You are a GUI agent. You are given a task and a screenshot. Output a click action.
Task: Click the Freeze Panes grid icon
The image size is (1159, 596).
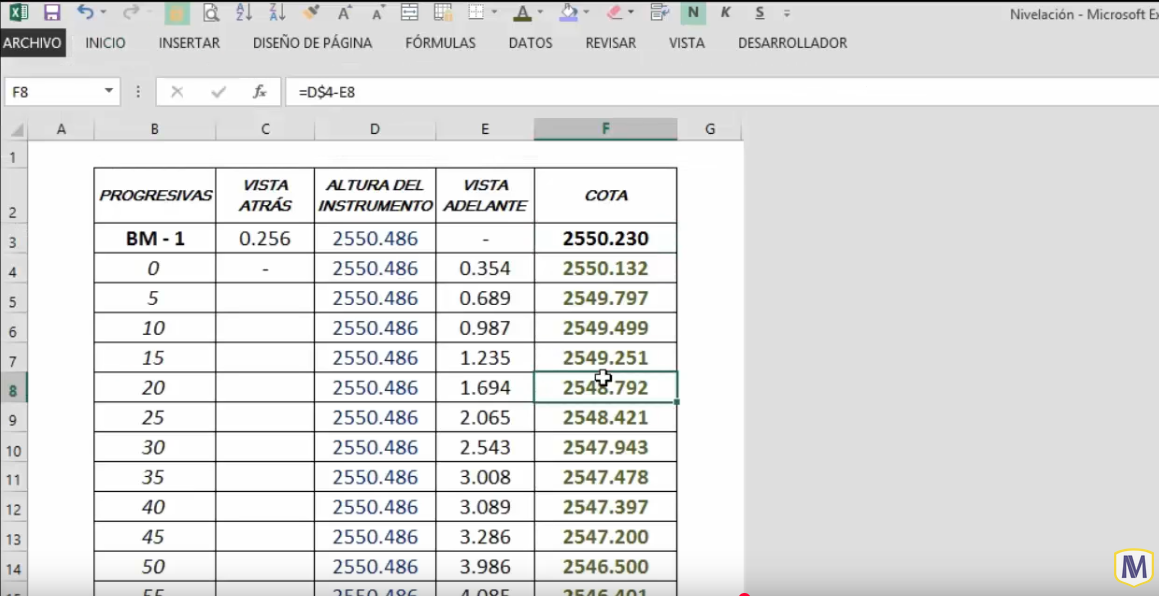[x=443, y=12]
